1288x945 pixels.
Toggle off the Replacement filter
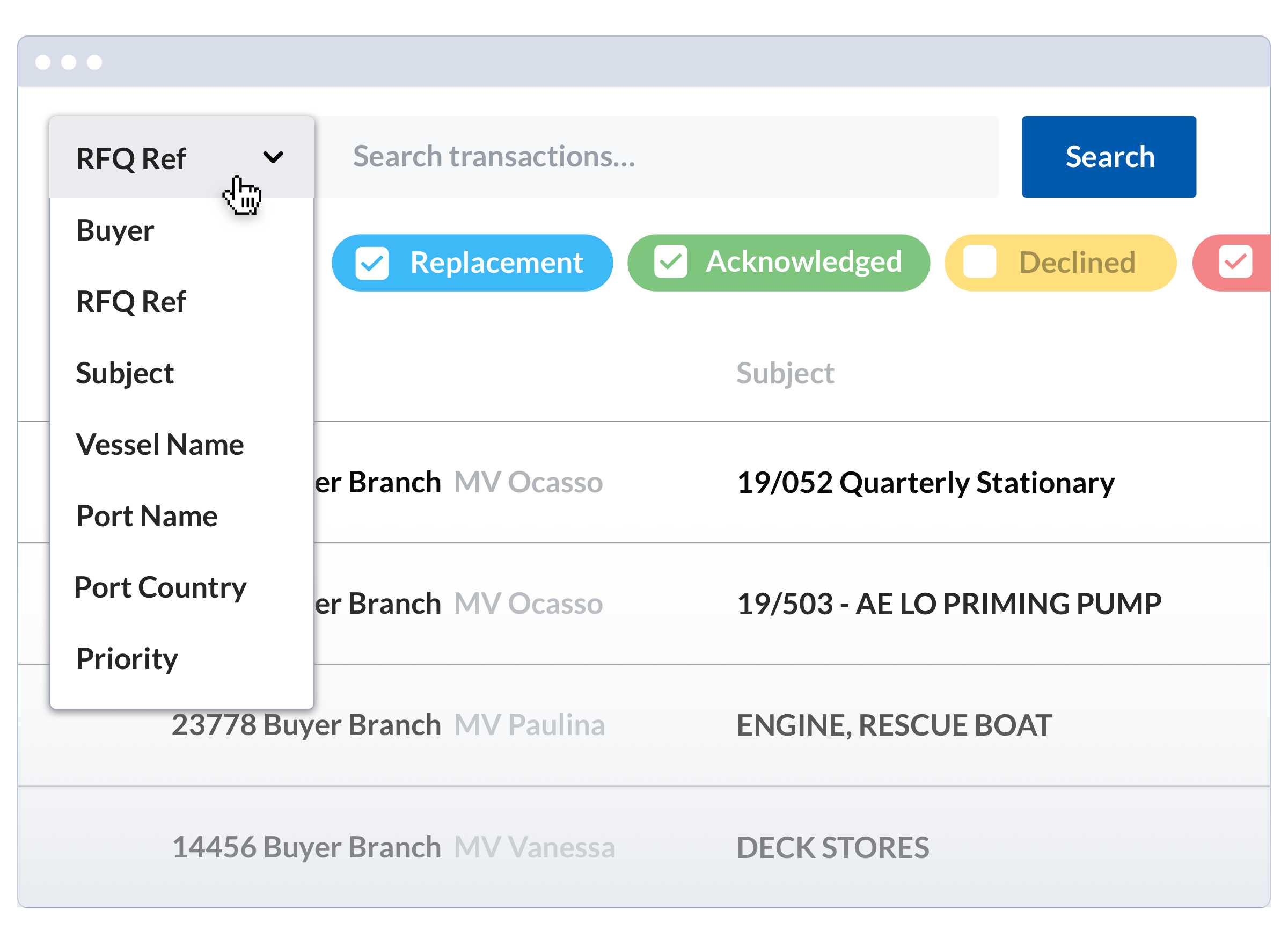pos(472,263)
